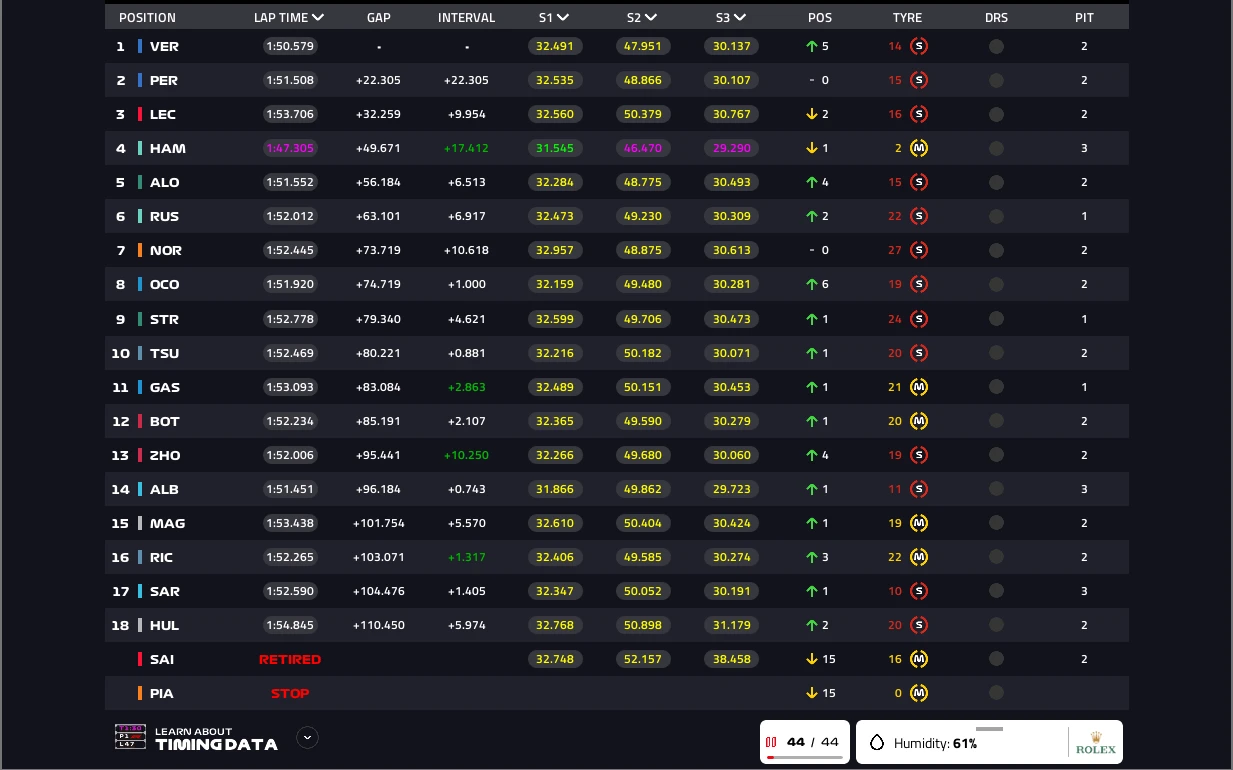Screen dimensions: 1233x770
Task: Click the Learn About Timing Data link
Action: pos(216,738)
